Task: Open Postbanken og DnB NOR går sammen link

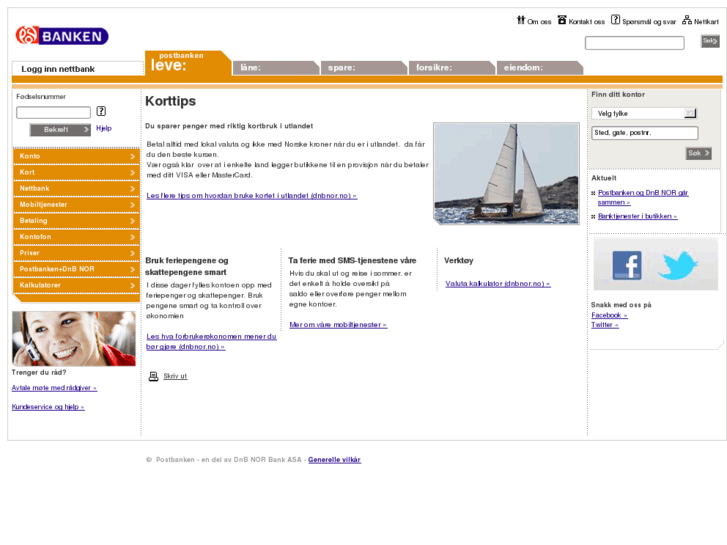Action: coord(643,198)
